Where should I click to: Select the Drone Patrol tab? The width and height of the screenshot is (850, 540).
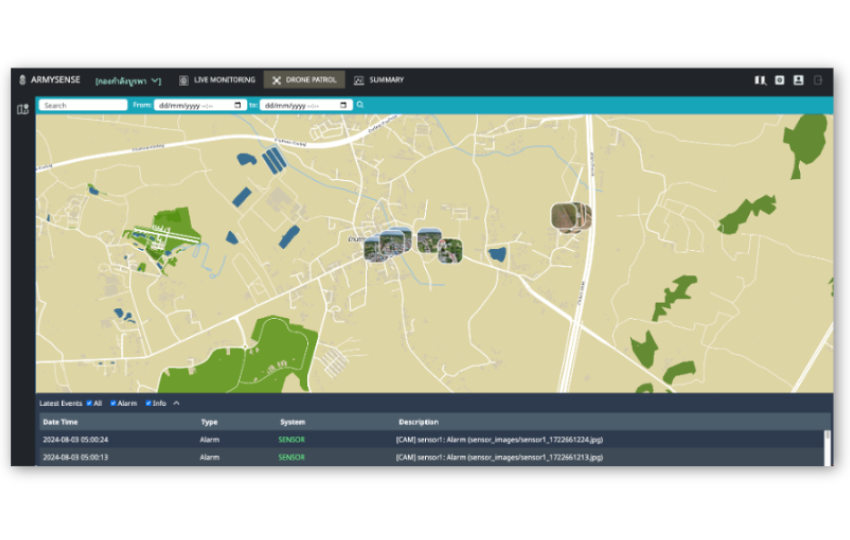(x=304, y=80)
